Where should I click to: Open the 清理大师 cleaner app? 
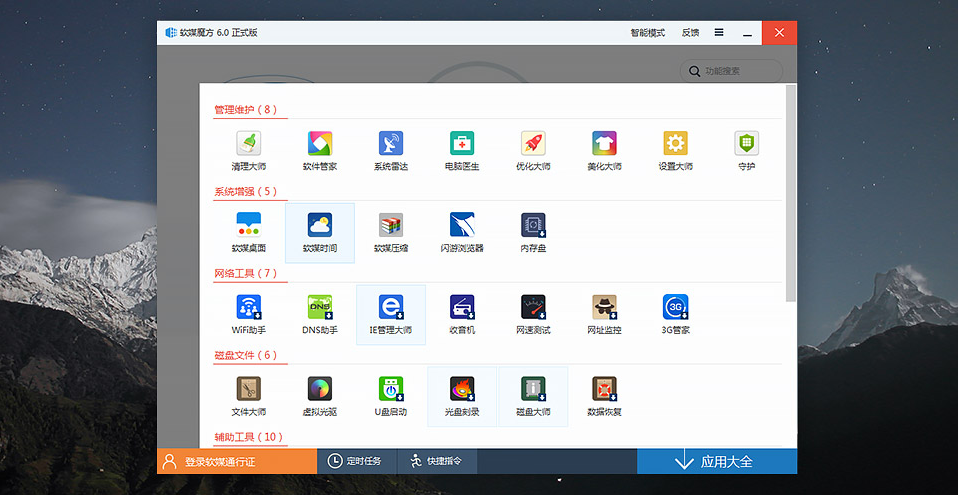coord(249,151)
